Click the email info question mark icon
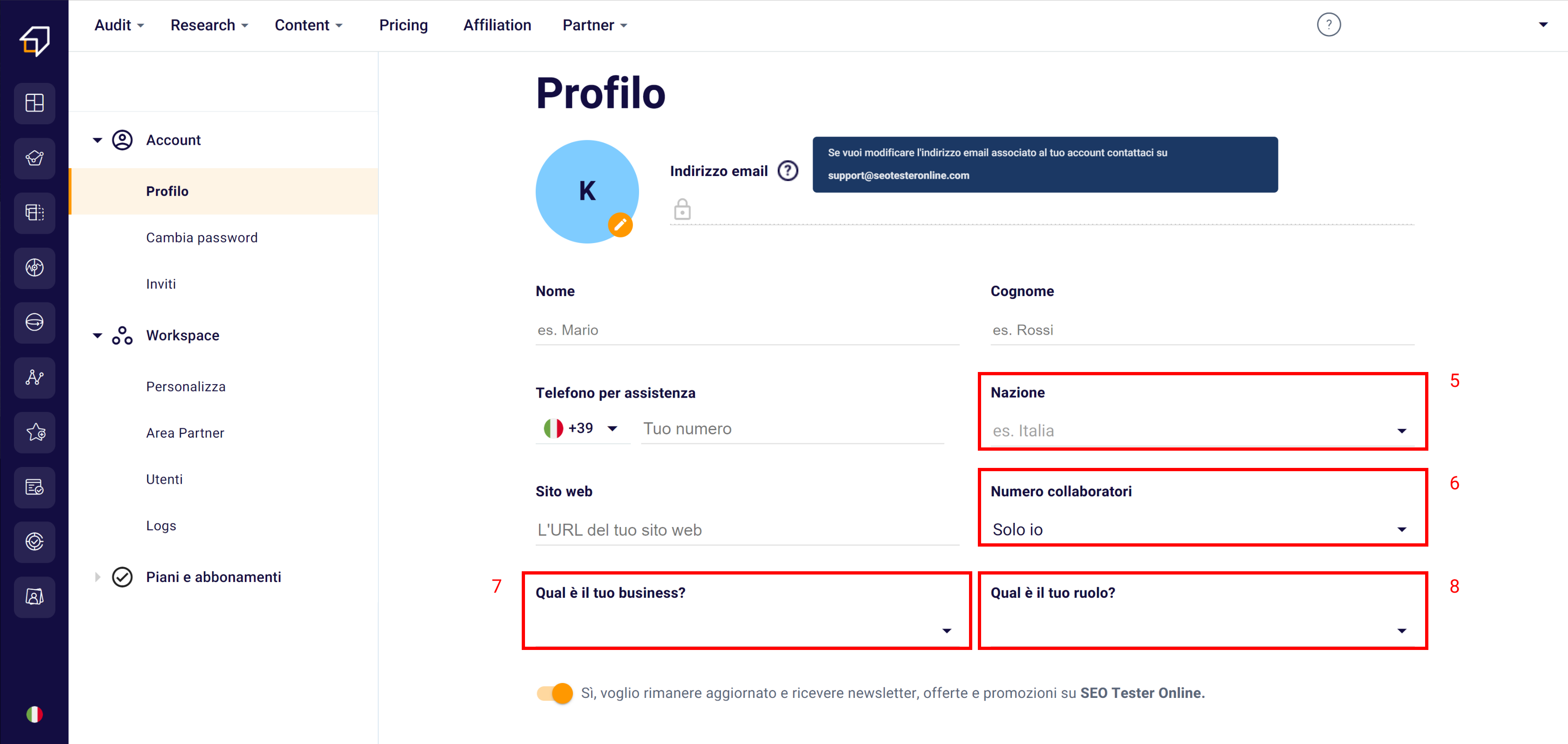The height and width of the screenshot is (744, 1568). [787, 171]
